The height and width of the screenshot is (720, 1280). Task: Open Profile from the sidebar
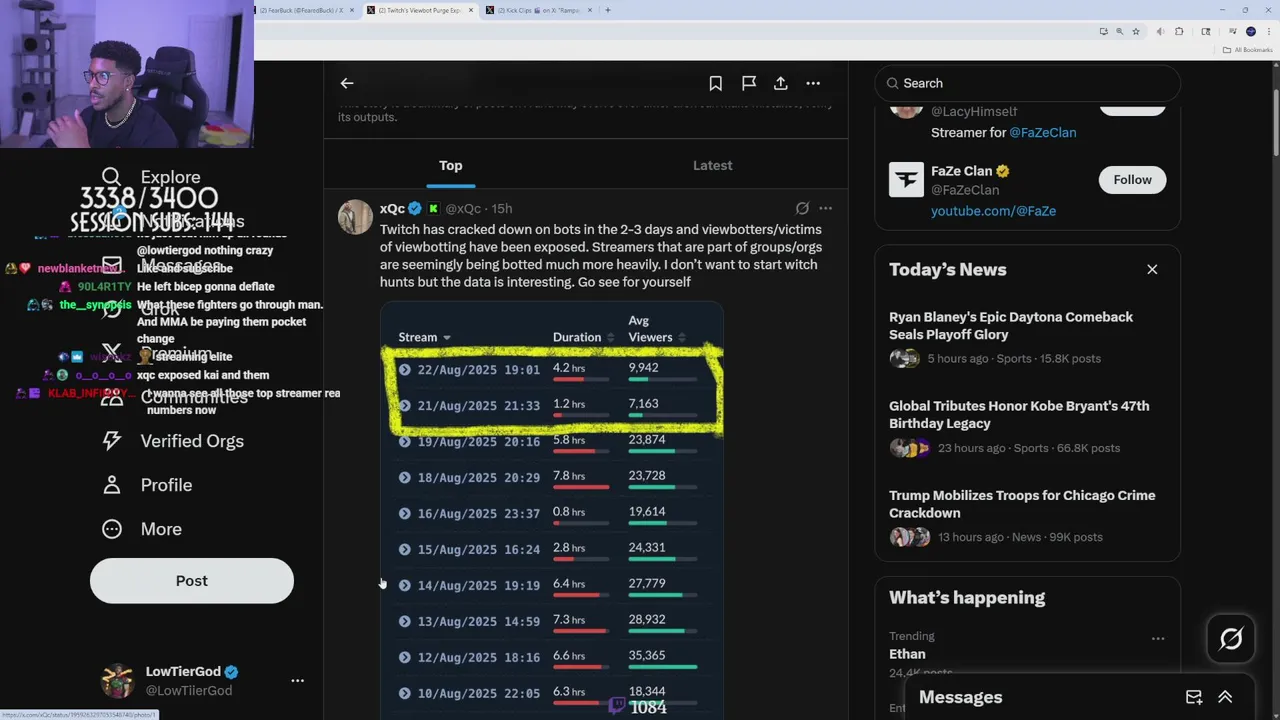click(147, 485)
